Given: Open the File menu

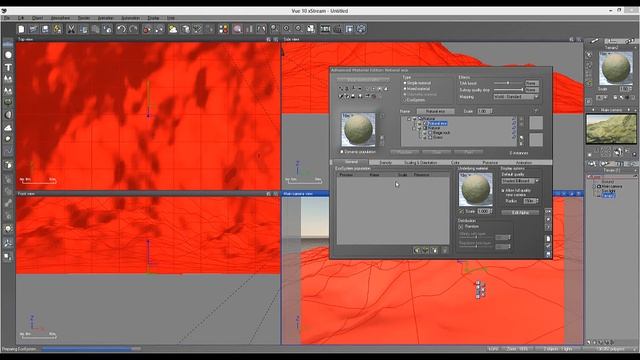Looking at the screenshot, I should click(7, 18).
